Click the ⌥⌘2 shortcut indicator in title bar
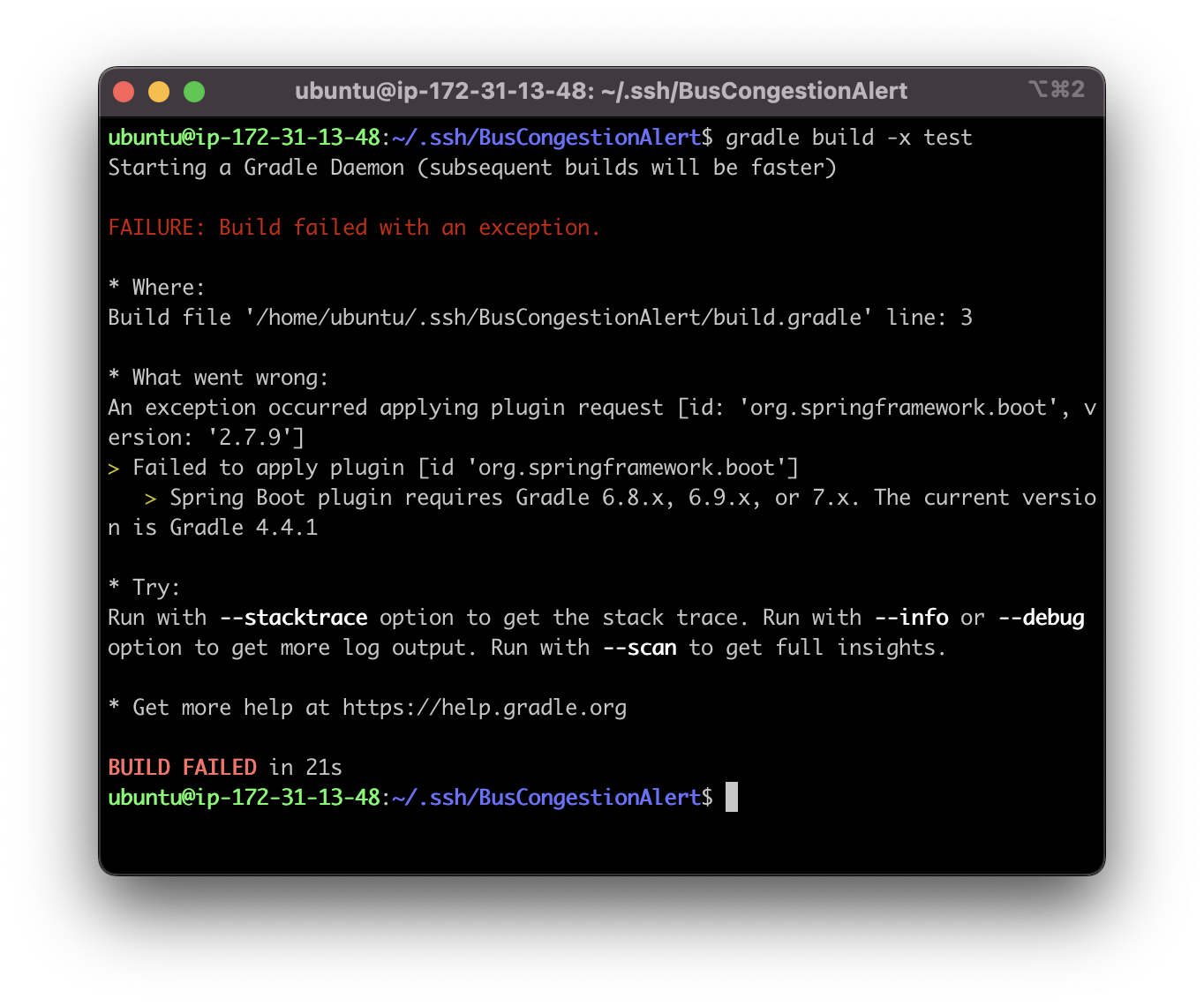This screenshot has height=1006, width=1204. (x=1056, y=89)
